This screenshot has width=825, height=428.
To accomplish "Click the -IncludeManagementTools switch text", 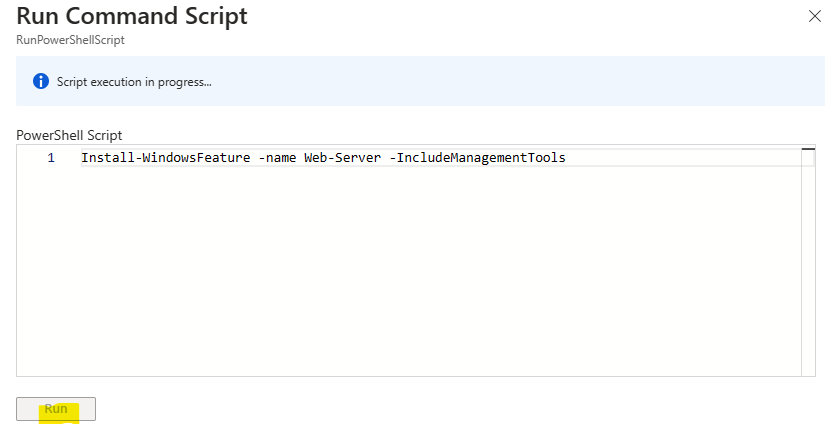I will point(477,158).
